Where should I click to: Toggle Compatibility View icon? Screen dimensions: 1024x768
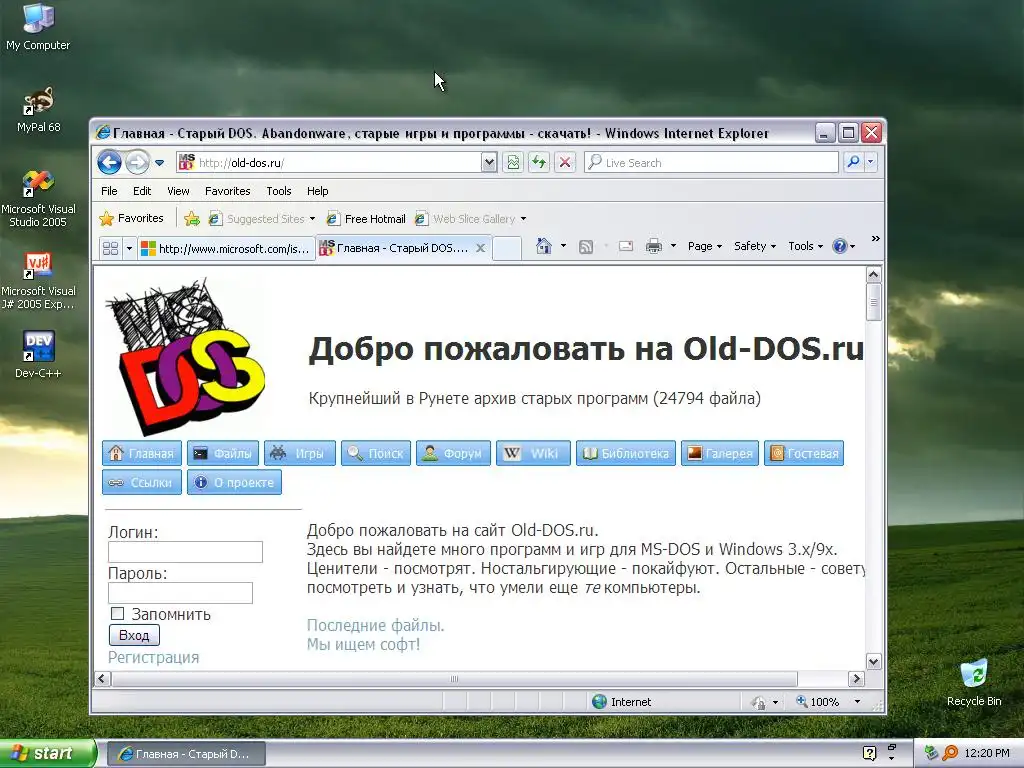[513, 163]
